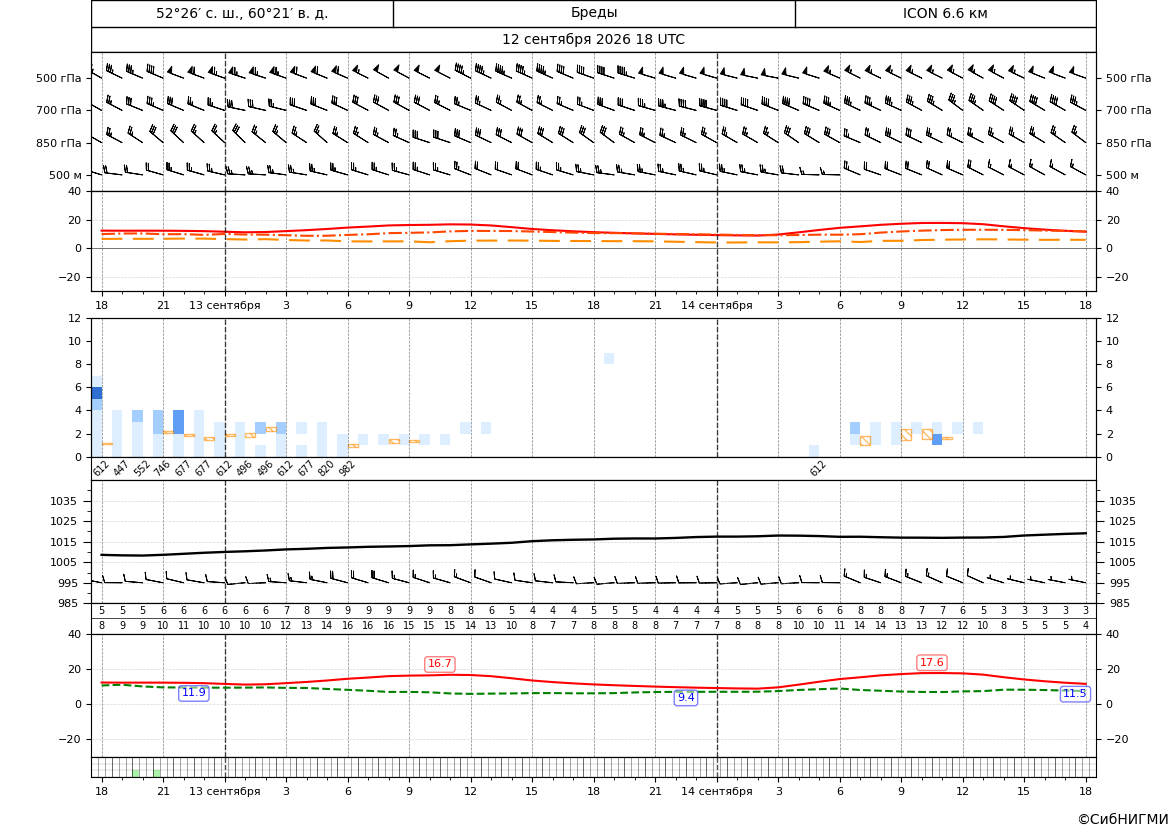1169x827 pixels.
Task: Select the ICON 6.6 км model label
Action: tap(945, 13)
